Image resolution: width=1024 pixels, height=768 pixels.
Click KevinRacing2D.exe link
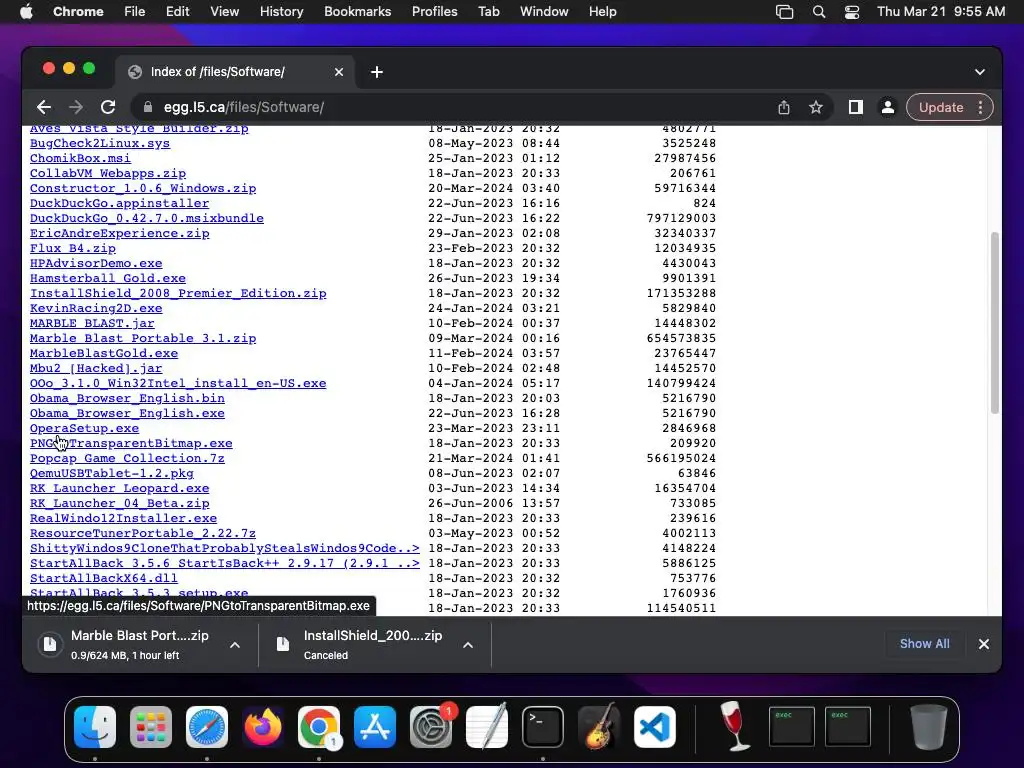tap(96, 308)
